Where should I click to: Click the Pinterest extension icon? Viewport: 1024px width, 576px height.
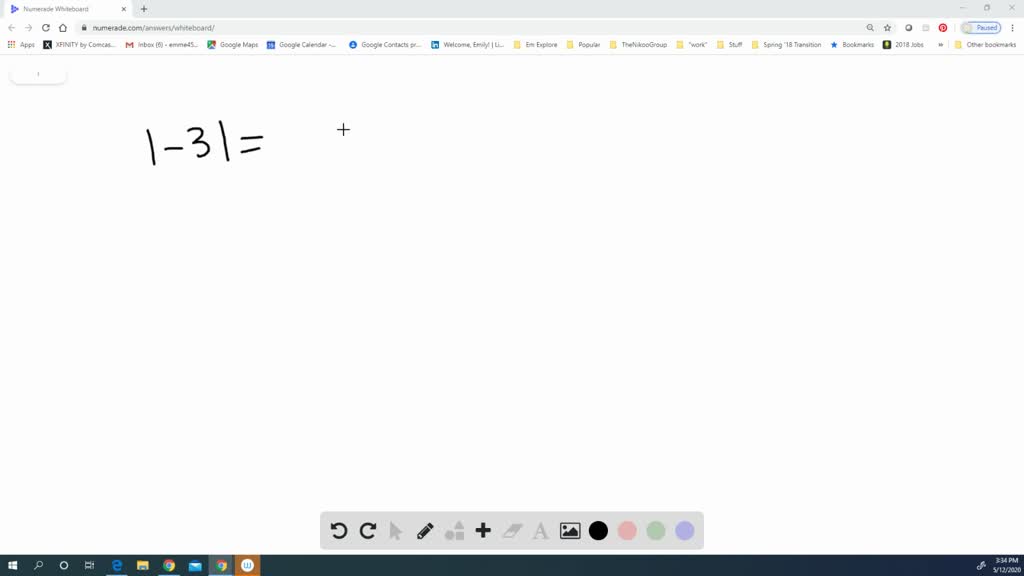(942, 28)
